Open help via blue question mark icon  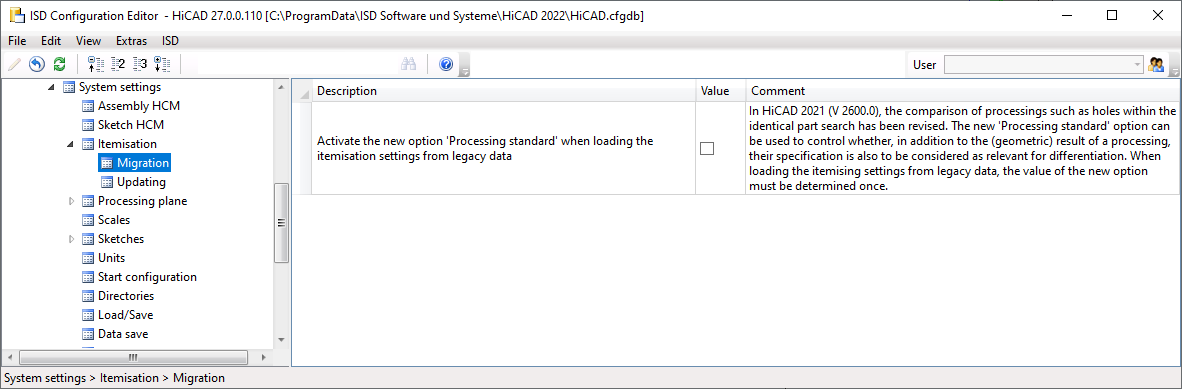pyautogui.click(x=446, y=64)
